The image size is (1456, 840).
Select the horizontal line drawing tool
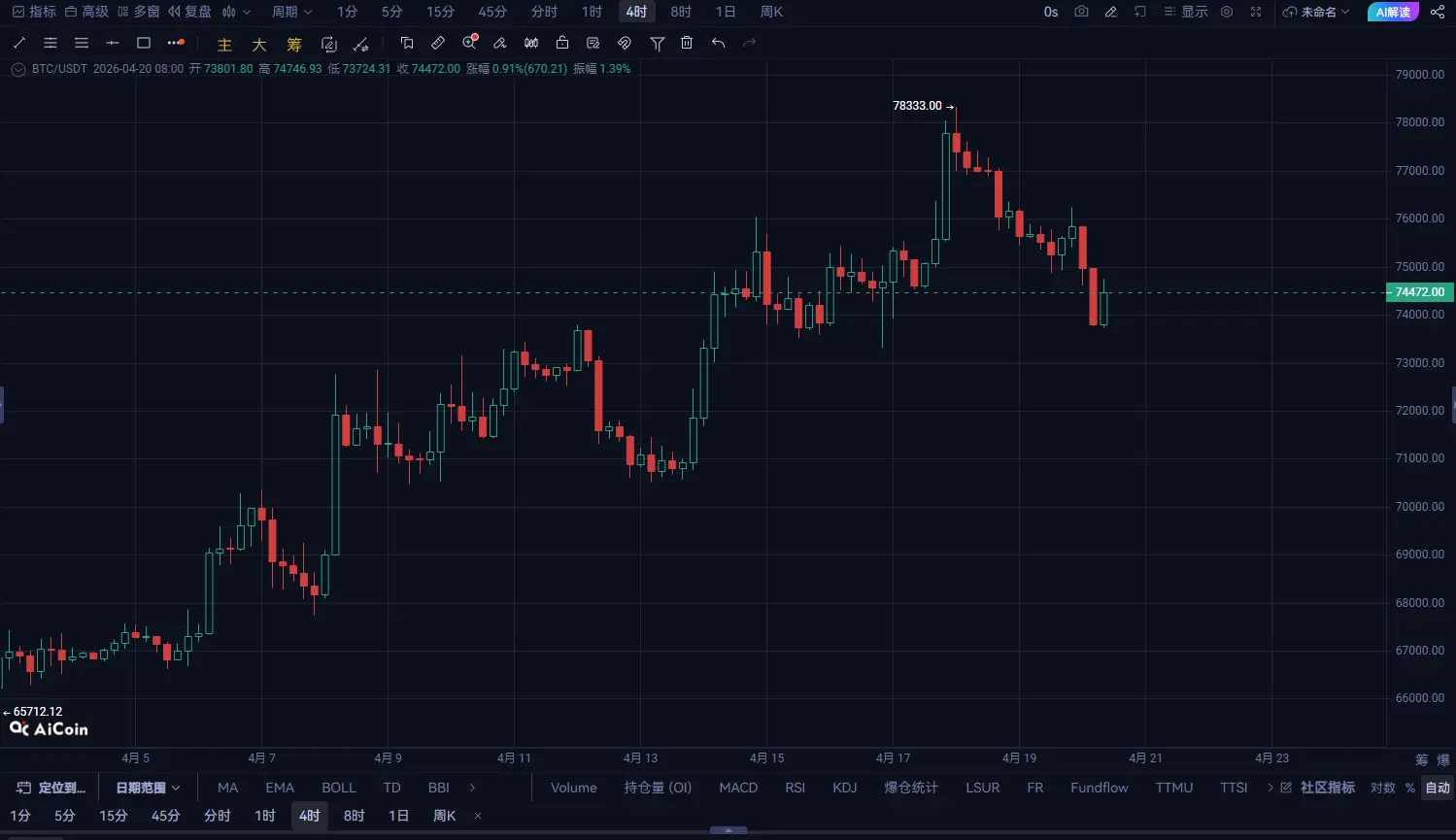[x=113, y=43]
